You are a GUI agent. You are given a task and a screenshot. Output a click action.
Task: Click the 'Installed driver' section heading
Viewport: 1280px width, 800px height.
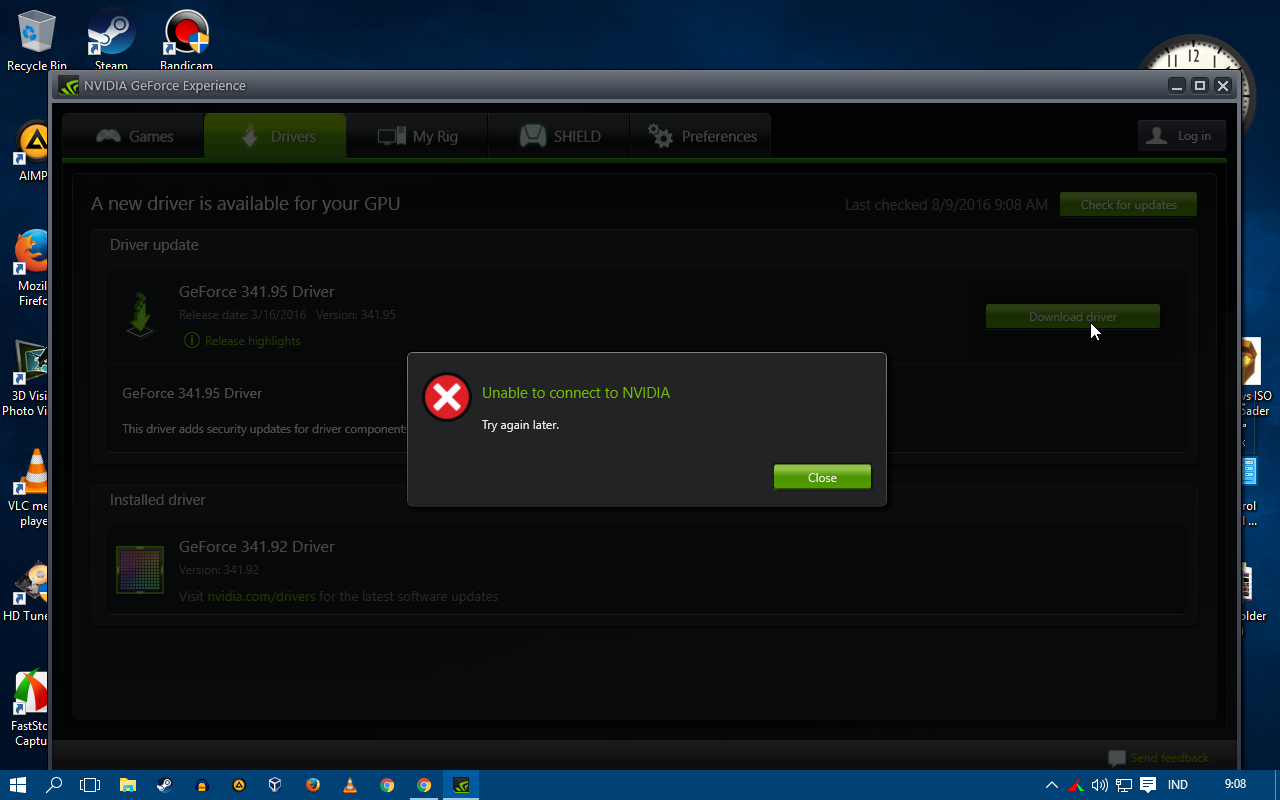coord(158,500)
